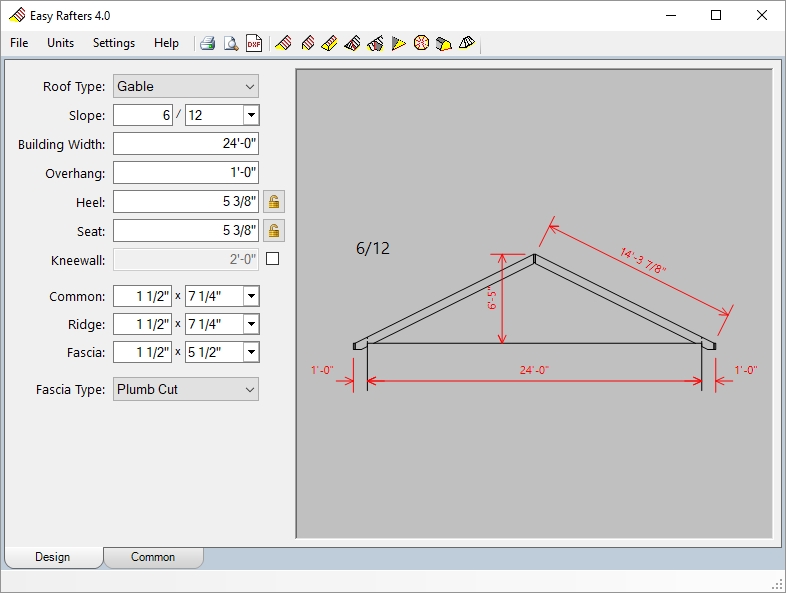Open Print Preview from the toolbar
Viewport: 786px width, 593px height.
(231, 43)
